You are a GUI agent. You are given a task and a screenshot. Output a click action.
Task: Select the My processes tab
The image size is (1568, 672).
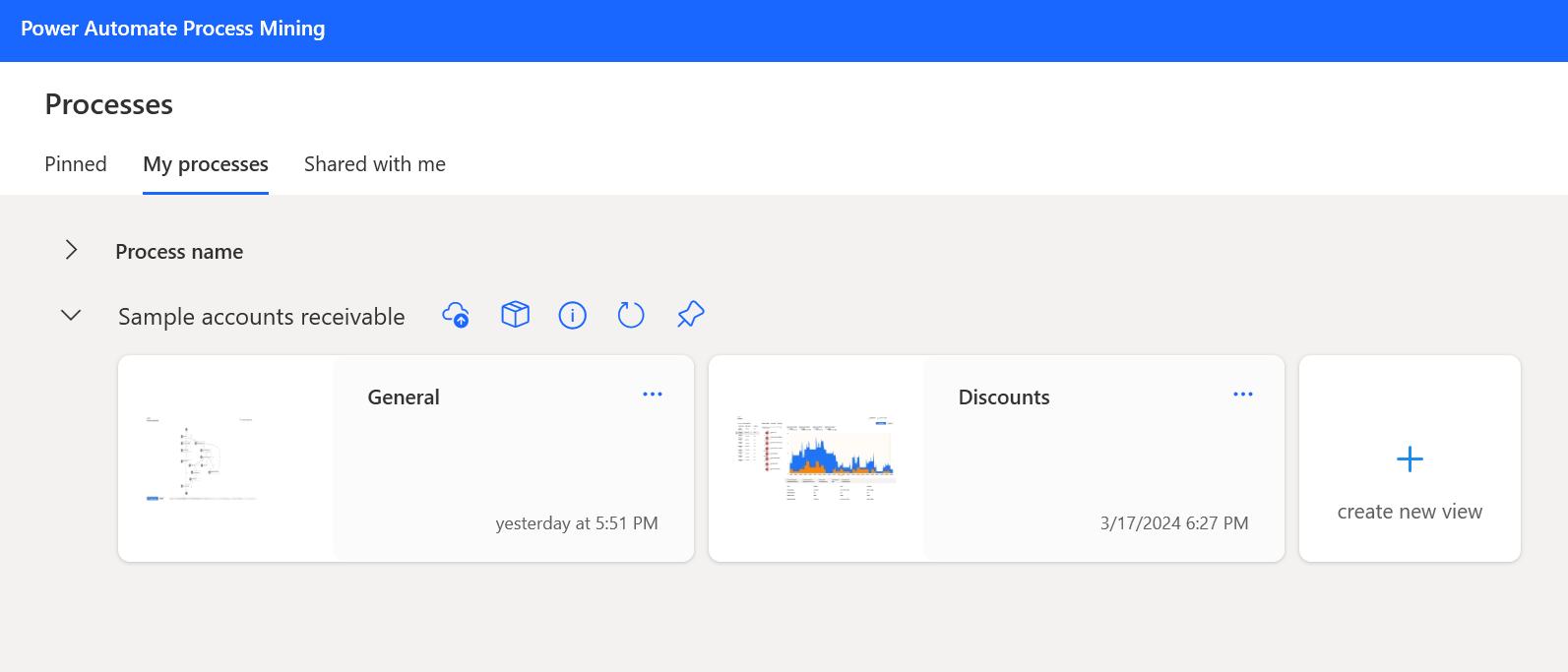[206, 164]
